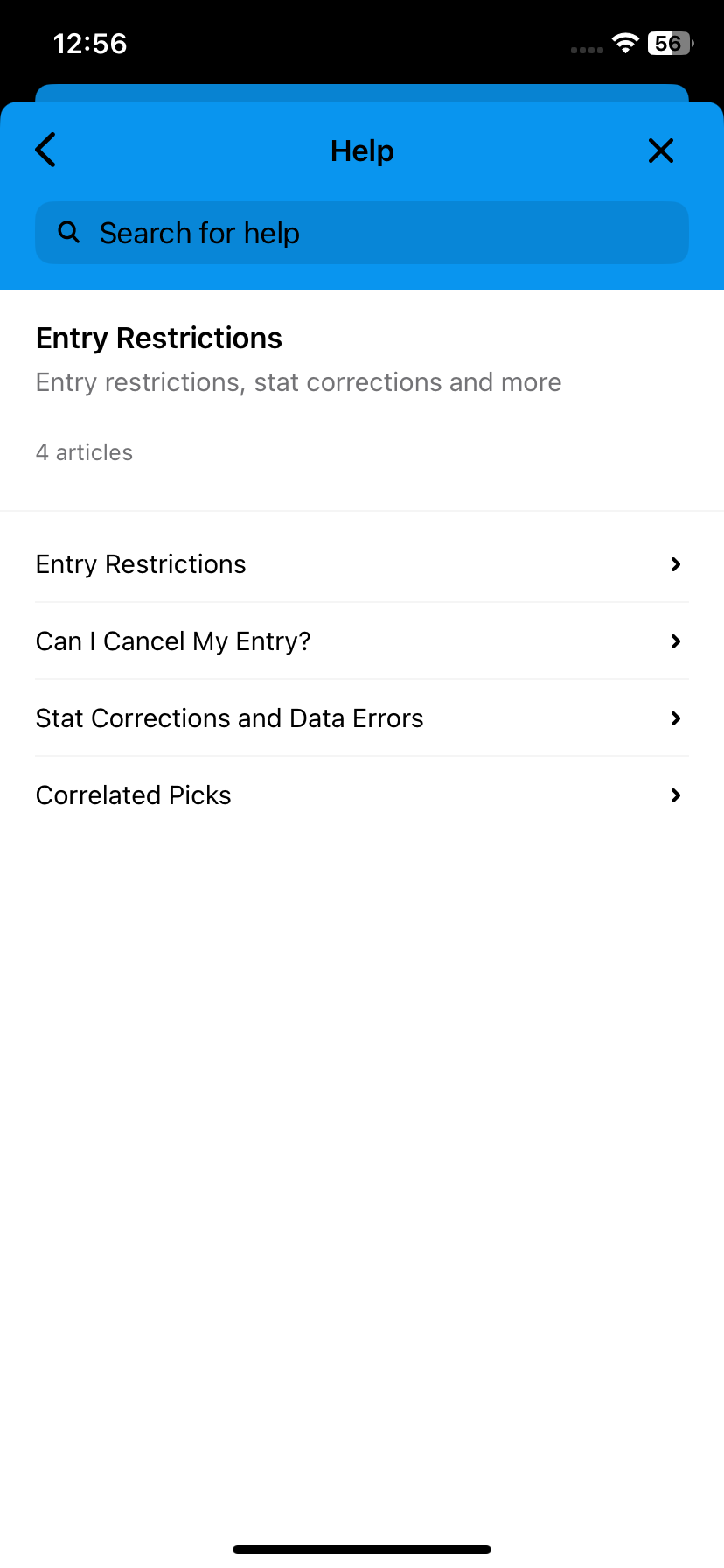Screen dimensions: 724x1568
Task: Tap chevron beside Entry Restrictions article
Action: (x=675, y=564)
